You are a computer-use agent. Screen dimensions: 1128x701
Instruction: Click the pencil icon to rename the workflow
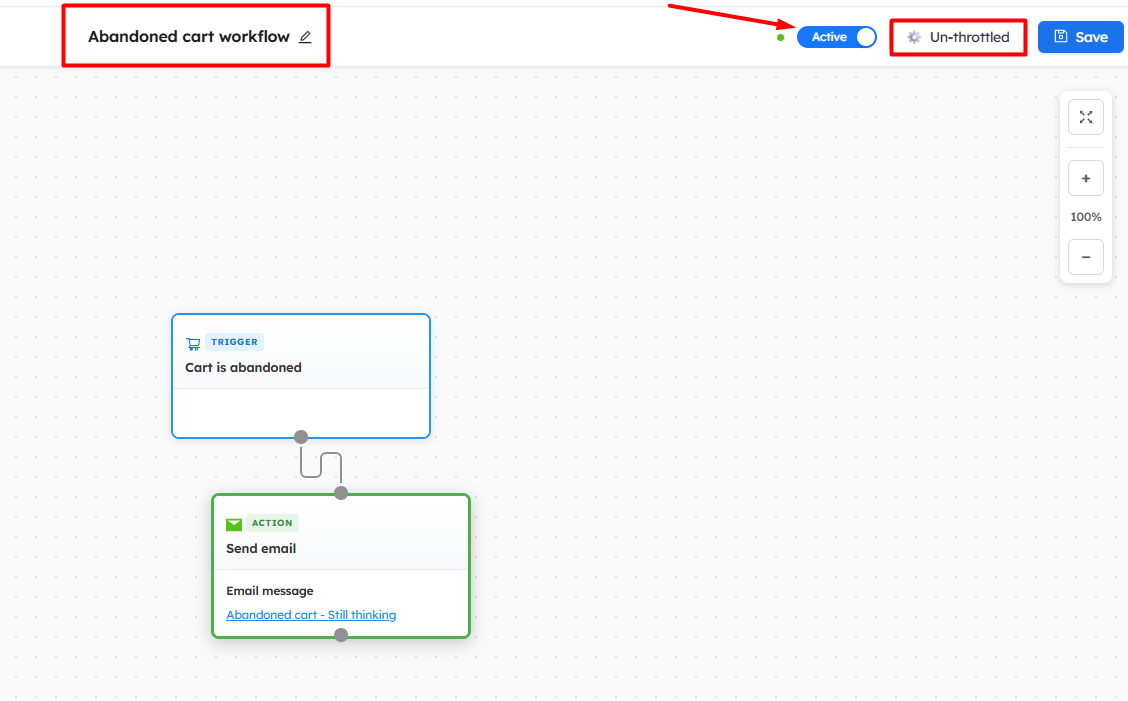coord(305,37)
